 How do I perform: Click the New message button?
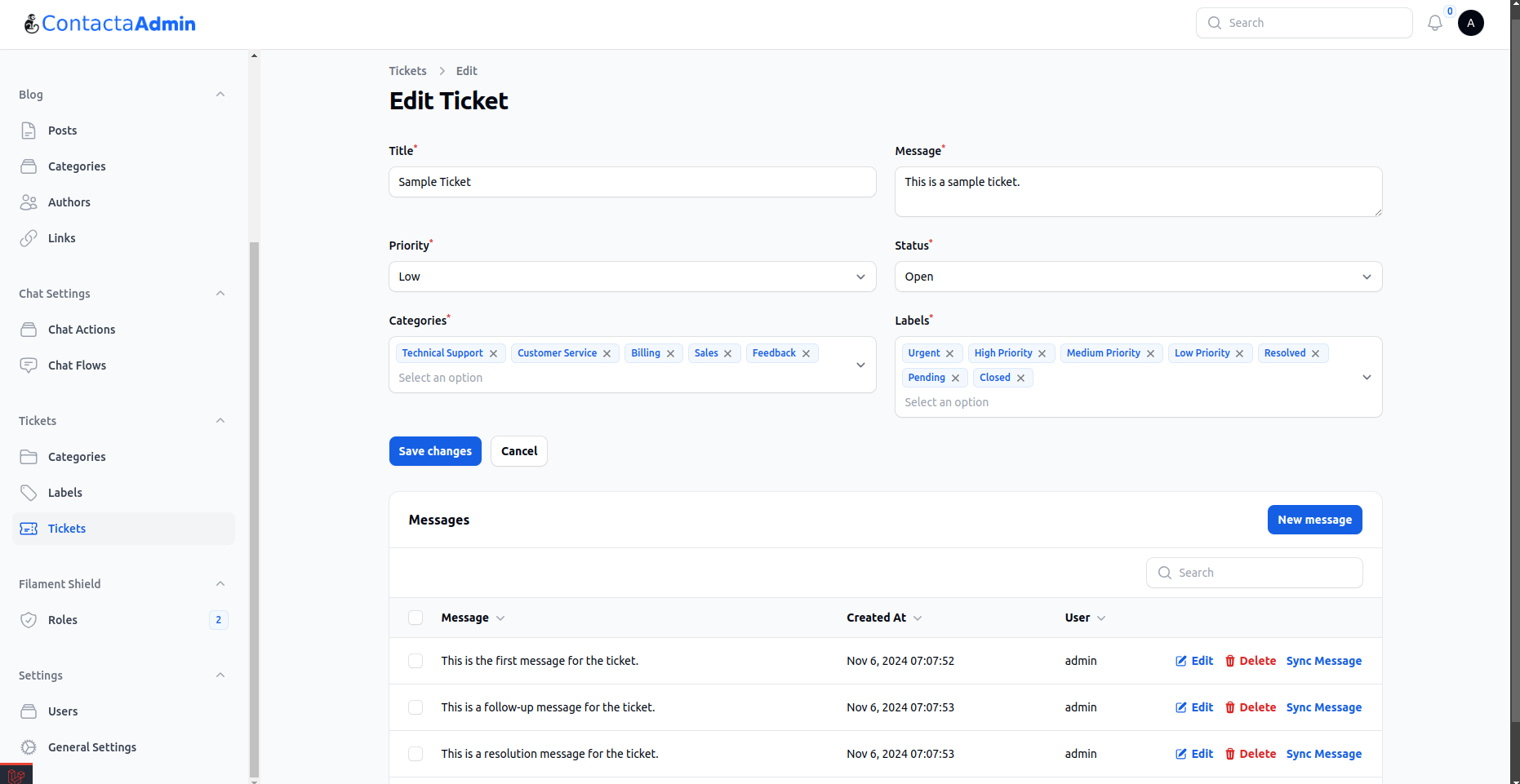pos(1314,520)
